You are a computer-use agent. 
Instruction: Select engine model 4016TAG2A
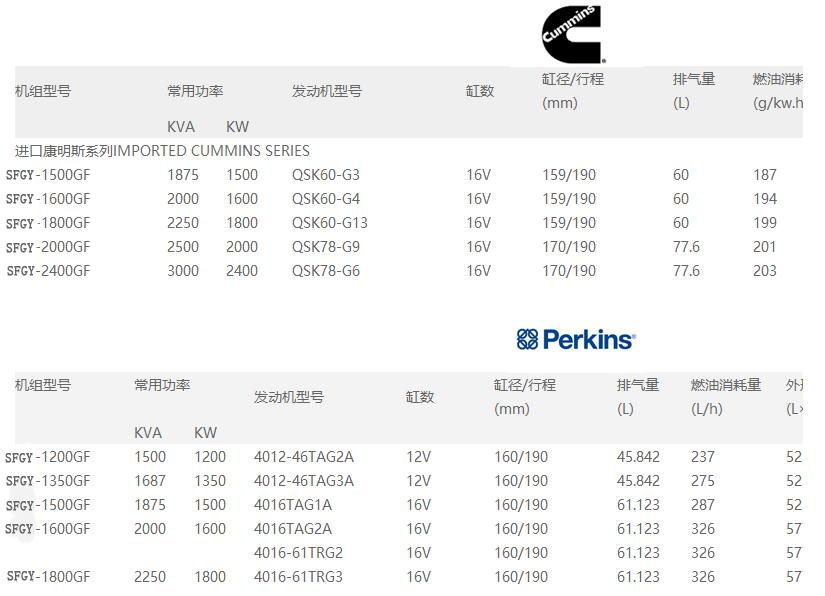tap(293, 529)
